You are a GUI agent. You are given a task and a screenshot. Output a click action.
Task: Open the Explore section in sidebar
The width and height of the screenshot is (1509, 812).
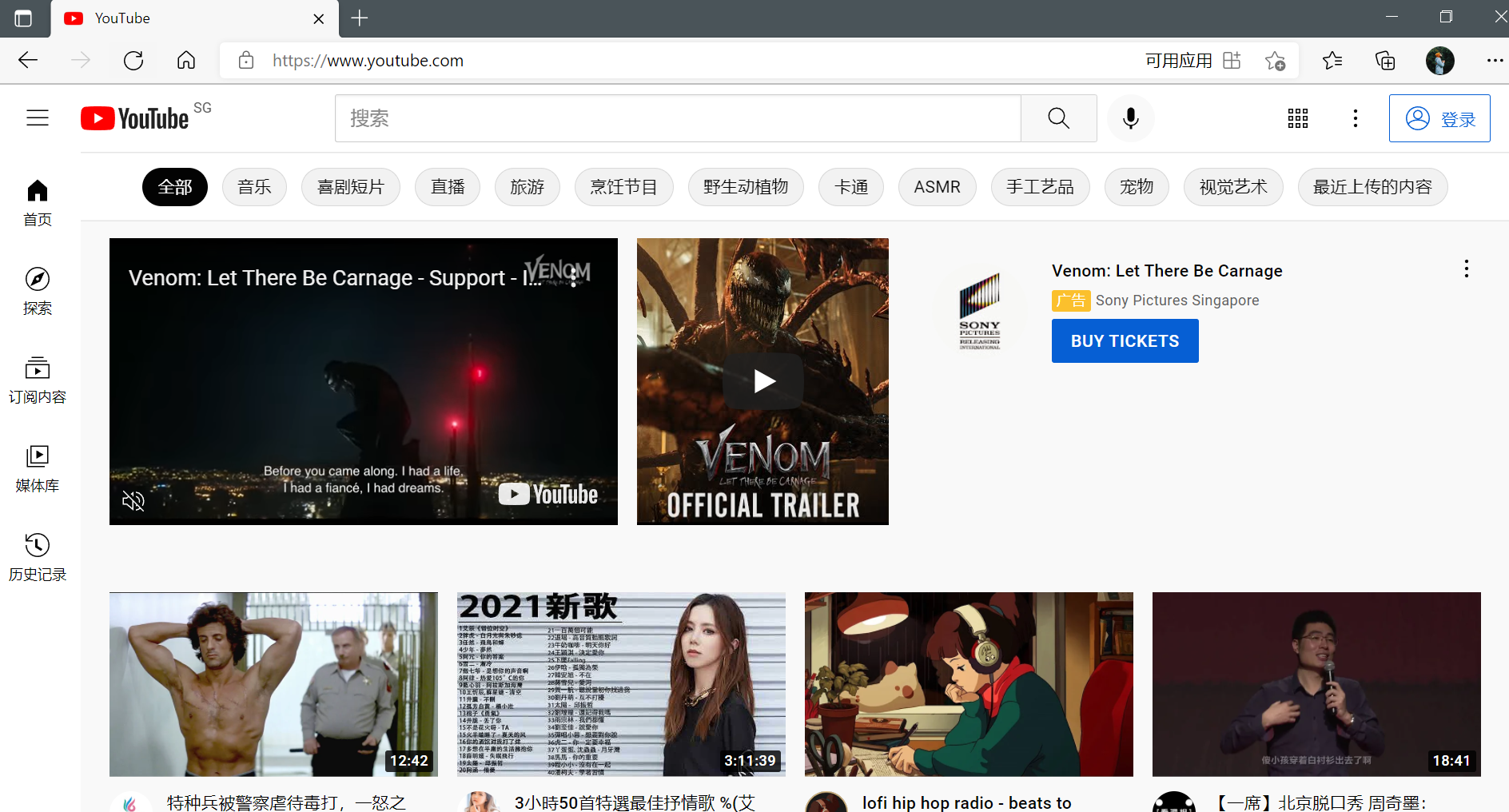coord(38,291)
